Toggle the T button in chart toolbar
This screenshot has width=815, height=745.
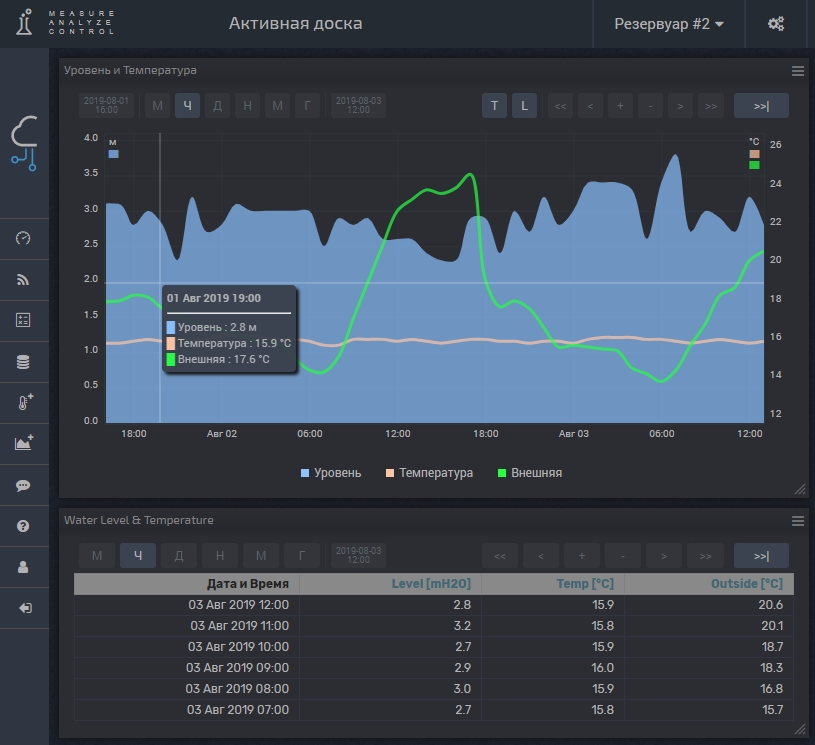(x=494, y=106)
